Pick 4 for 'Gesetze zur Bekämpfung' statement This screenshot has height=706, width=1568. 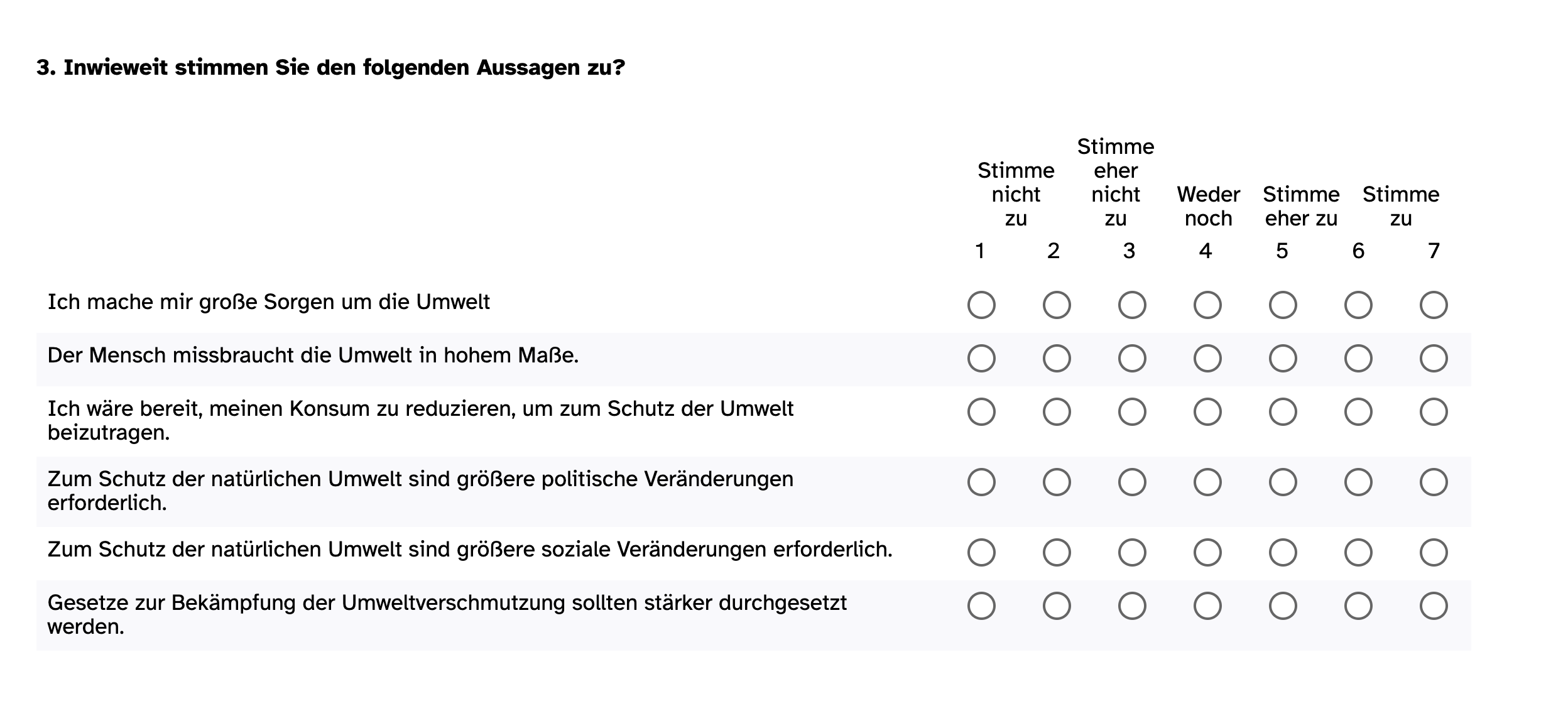tap(1207, 606)
